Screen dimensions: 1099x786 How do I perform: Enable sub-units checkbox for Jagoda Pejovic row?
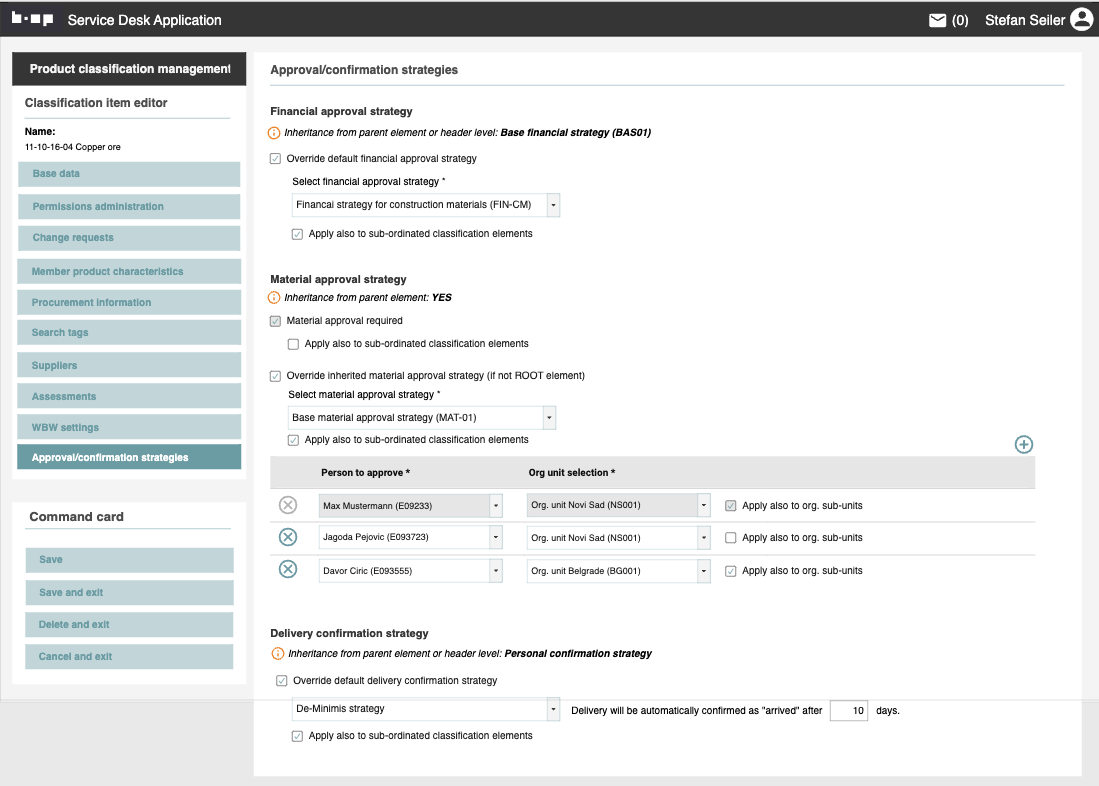pyautogui.click(x=730, y=538)
